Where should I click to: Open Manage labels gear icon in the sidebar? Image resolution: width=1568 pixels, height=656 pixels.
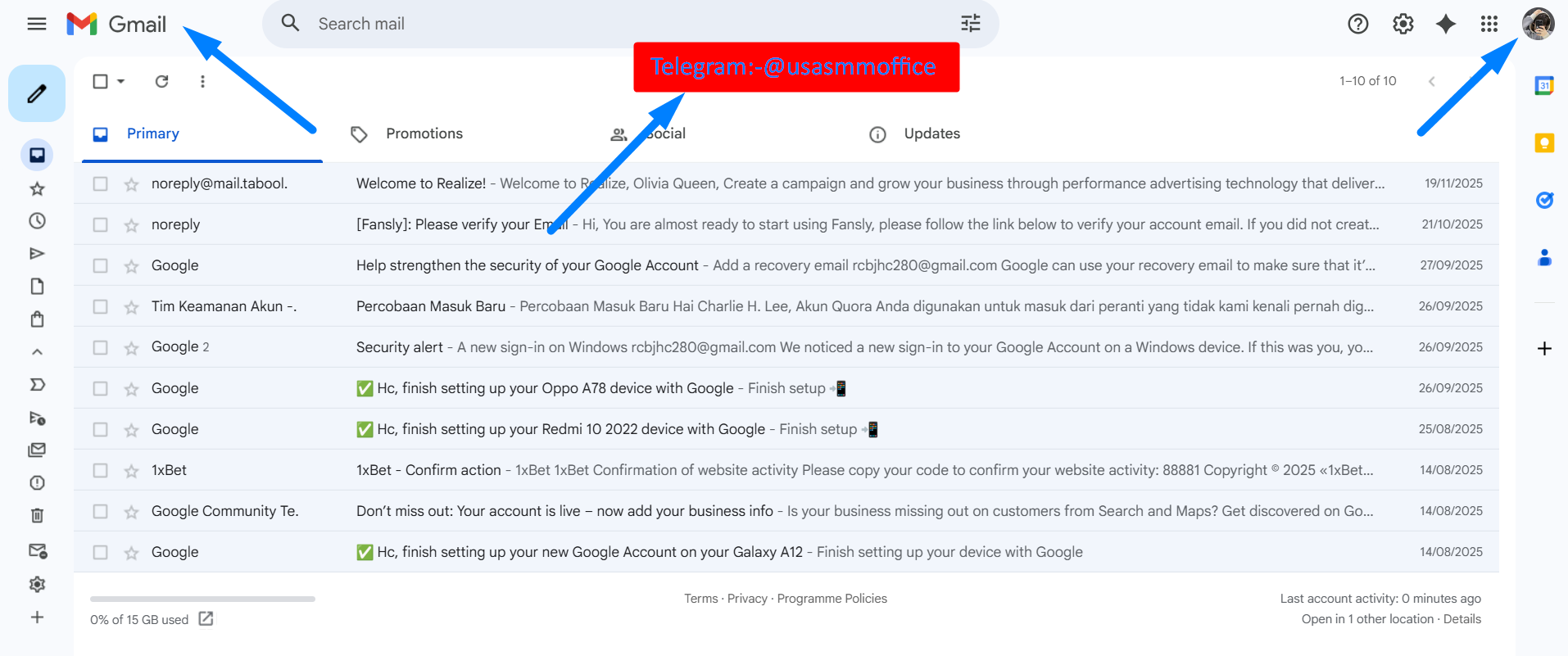pyautogui.click(x=37, y=585)
